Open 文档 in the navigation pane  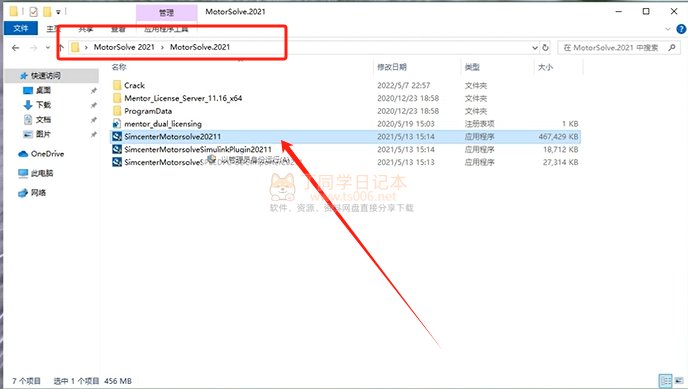point(43,119)
